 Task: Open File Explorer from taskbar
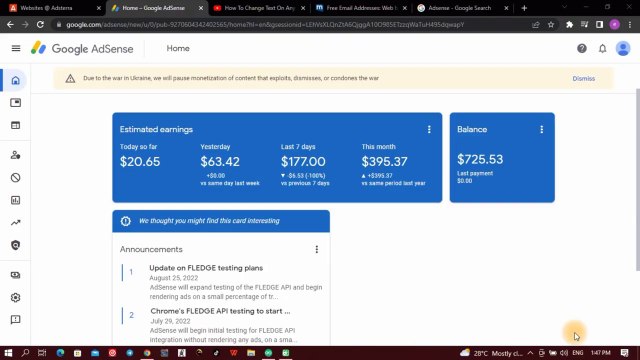click(251, 353)
